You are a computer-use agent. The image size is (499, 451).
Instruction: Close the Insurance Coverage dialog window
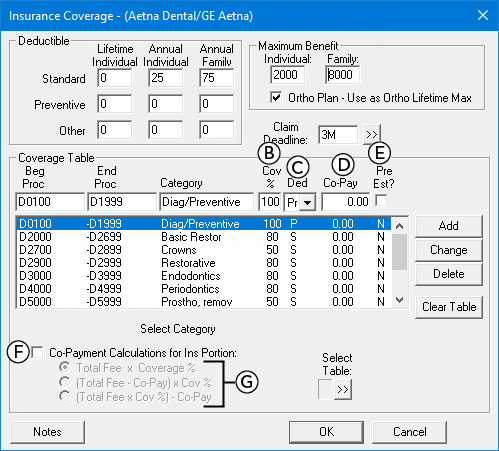pyautogui.click(x=483, y=15)
